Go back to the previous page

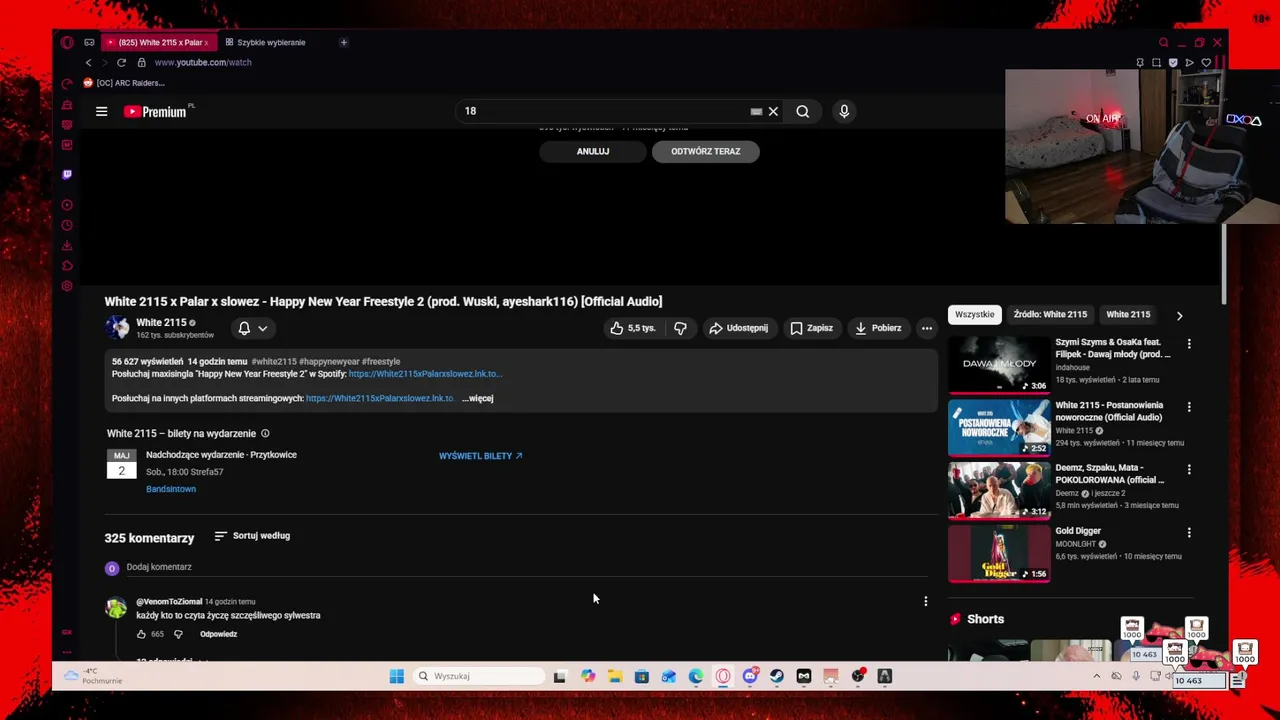pos(88,62)
